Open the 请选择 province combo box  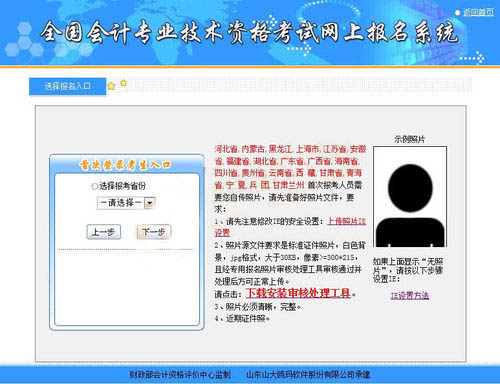[126, 203]
